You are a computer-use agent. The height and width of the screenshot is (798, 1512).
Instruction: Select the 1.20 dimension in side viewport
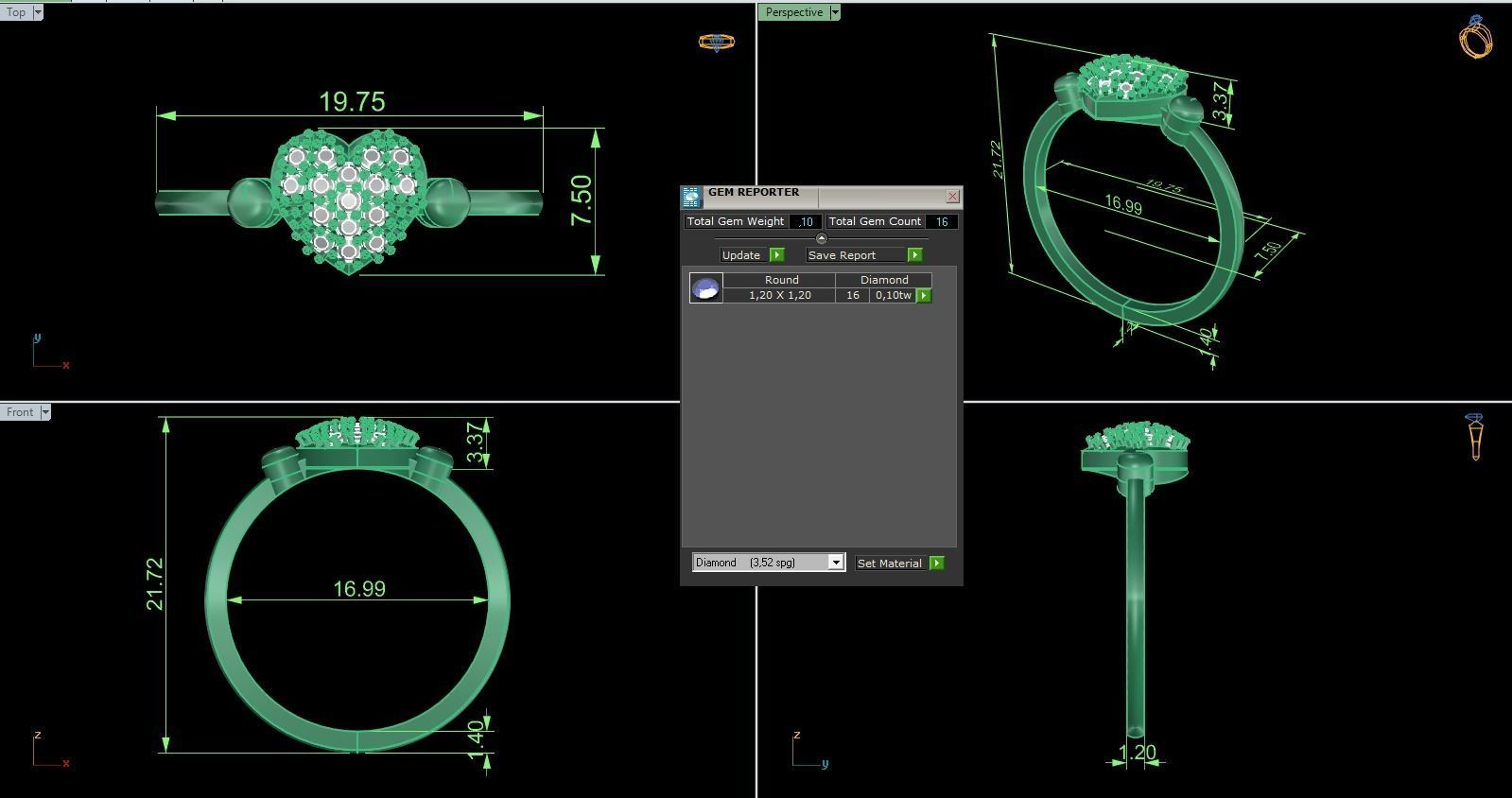coord(1138,753)
